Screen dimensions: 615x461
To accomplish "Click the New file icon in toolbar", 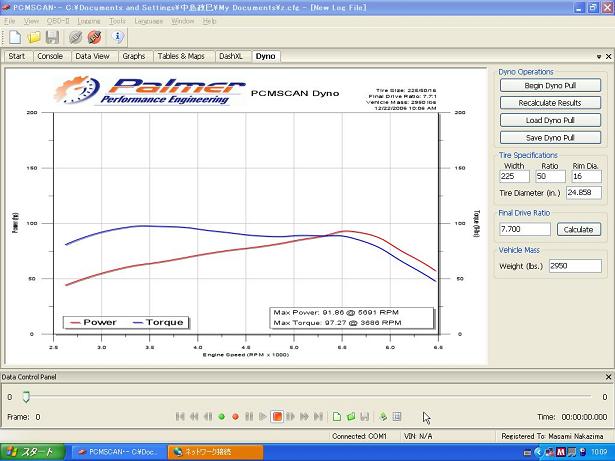I will [x=14, y=37].
